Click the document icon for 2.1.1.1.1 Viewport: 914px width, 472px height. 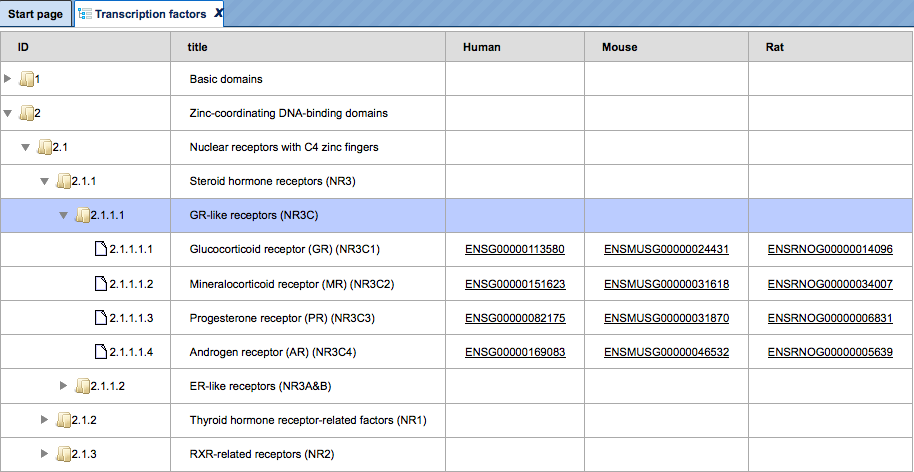101,249
